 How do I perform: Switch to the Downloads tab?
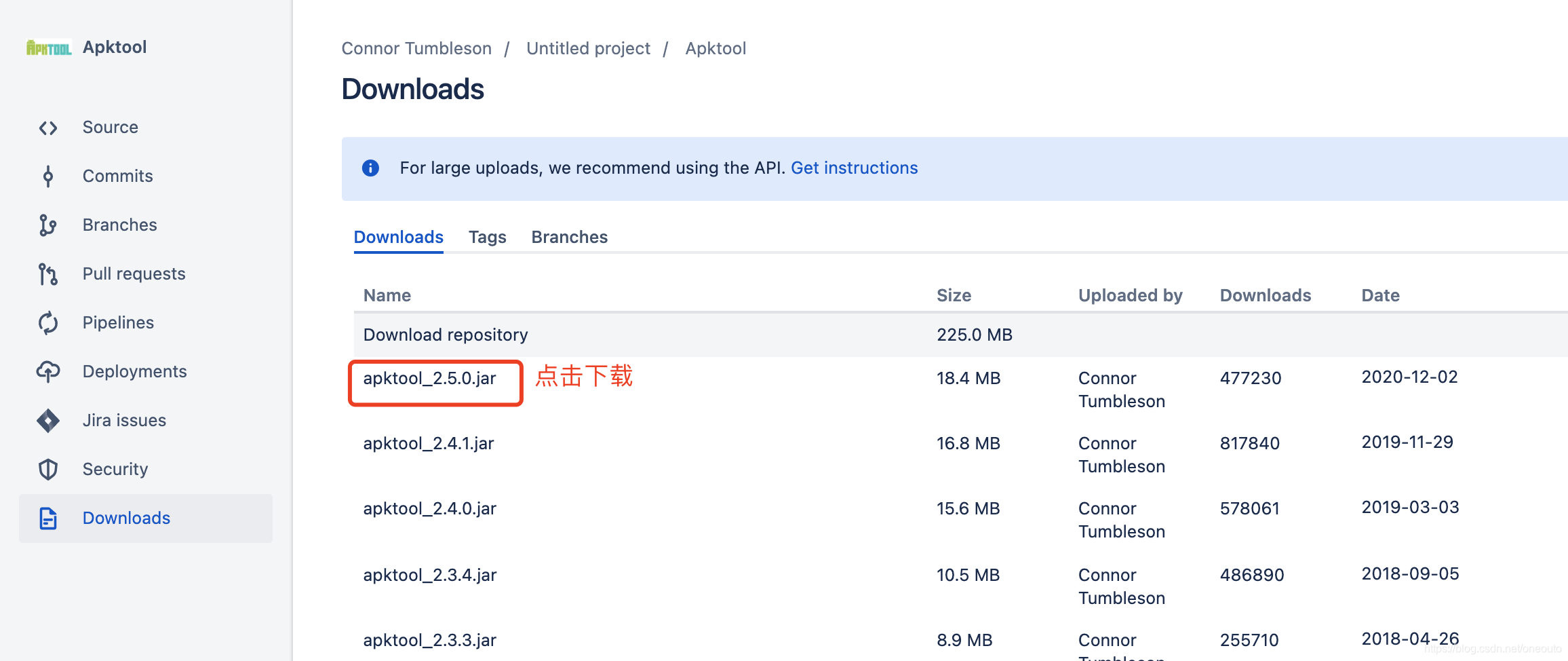point(398,237)
